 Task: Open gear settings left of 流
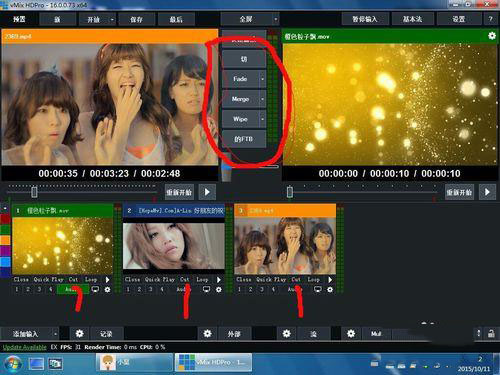pyautogui.click(x=286, y=333)
